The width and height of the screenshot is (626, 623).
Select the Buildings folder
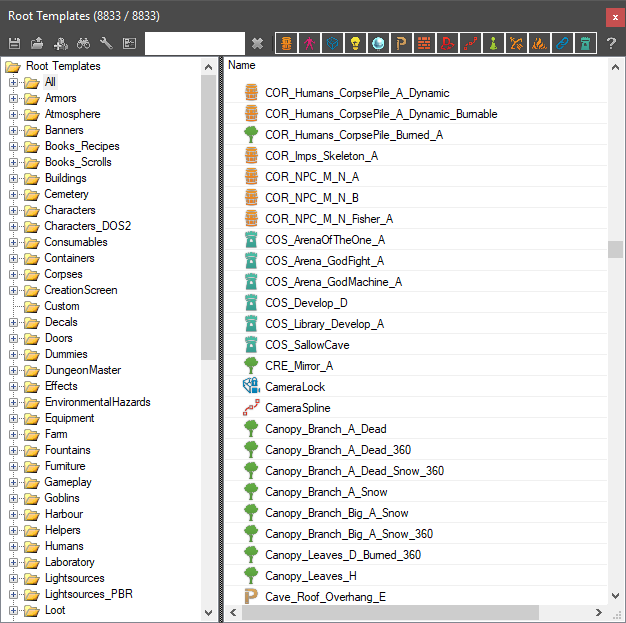(65, 178)
